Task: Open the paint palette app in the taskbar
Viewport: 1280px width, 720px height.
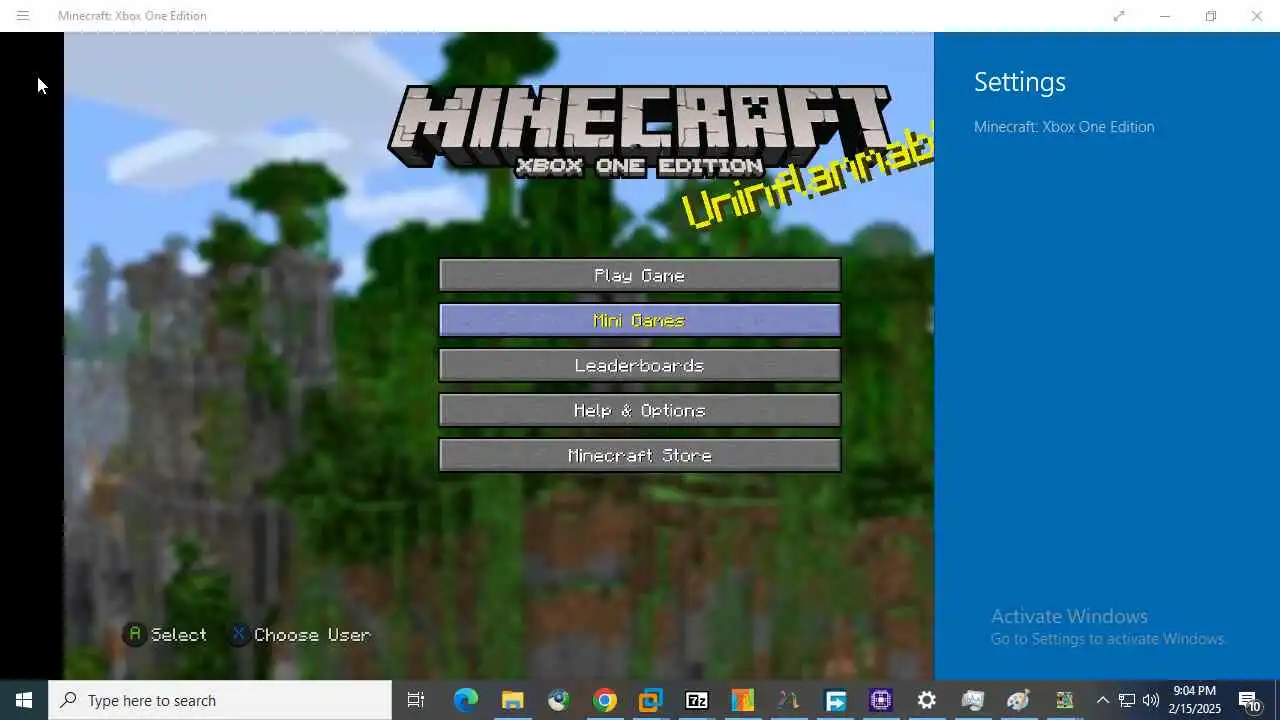Action: coord(1018,700)
